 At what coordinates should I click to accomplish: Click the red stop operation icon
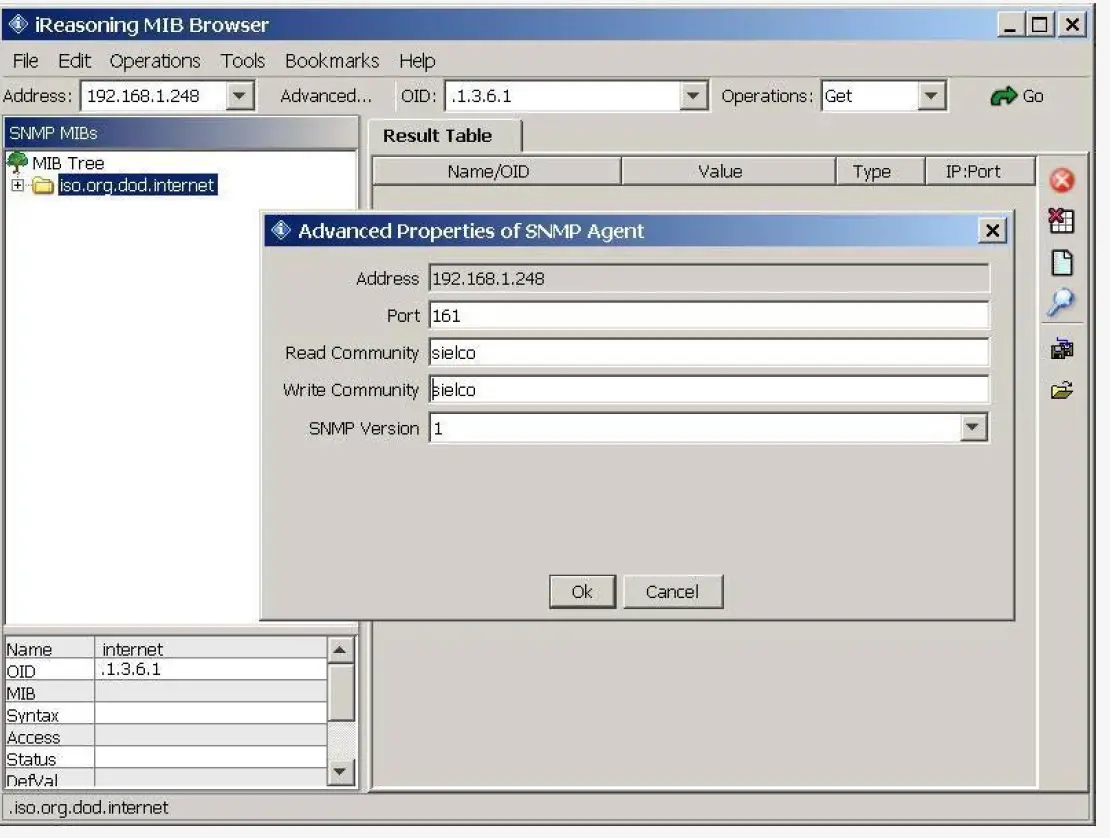pyautogui.click(x=1061, y=180)
